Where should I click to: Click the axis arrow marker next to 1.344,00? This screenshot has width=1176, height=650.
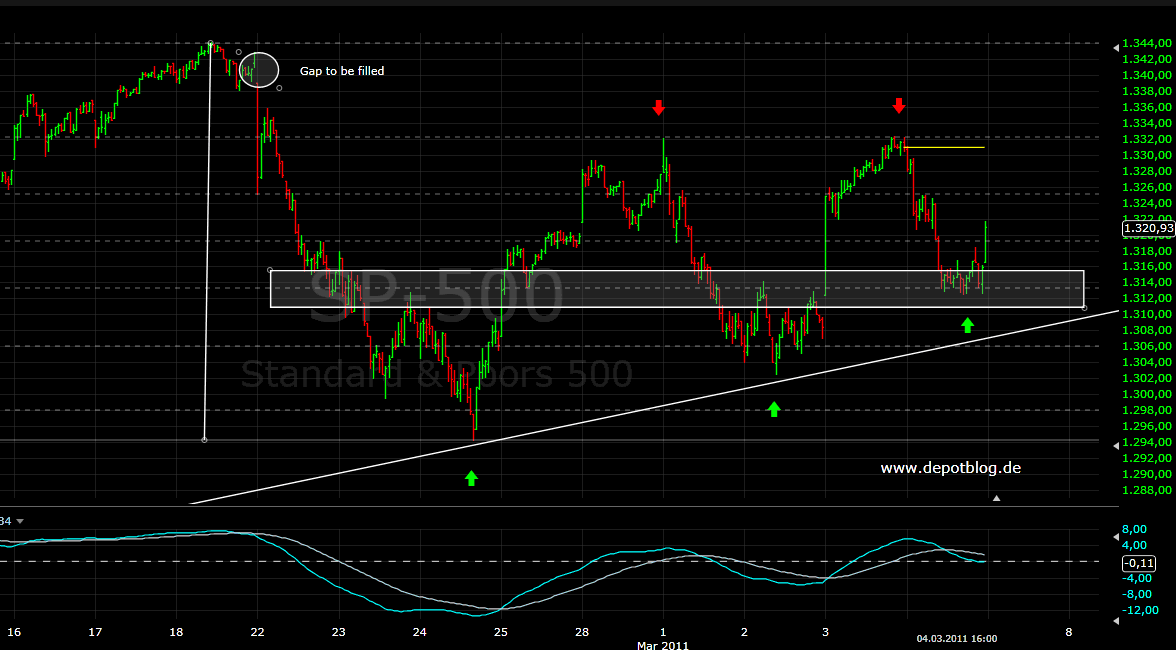[x=1115, y=44]
